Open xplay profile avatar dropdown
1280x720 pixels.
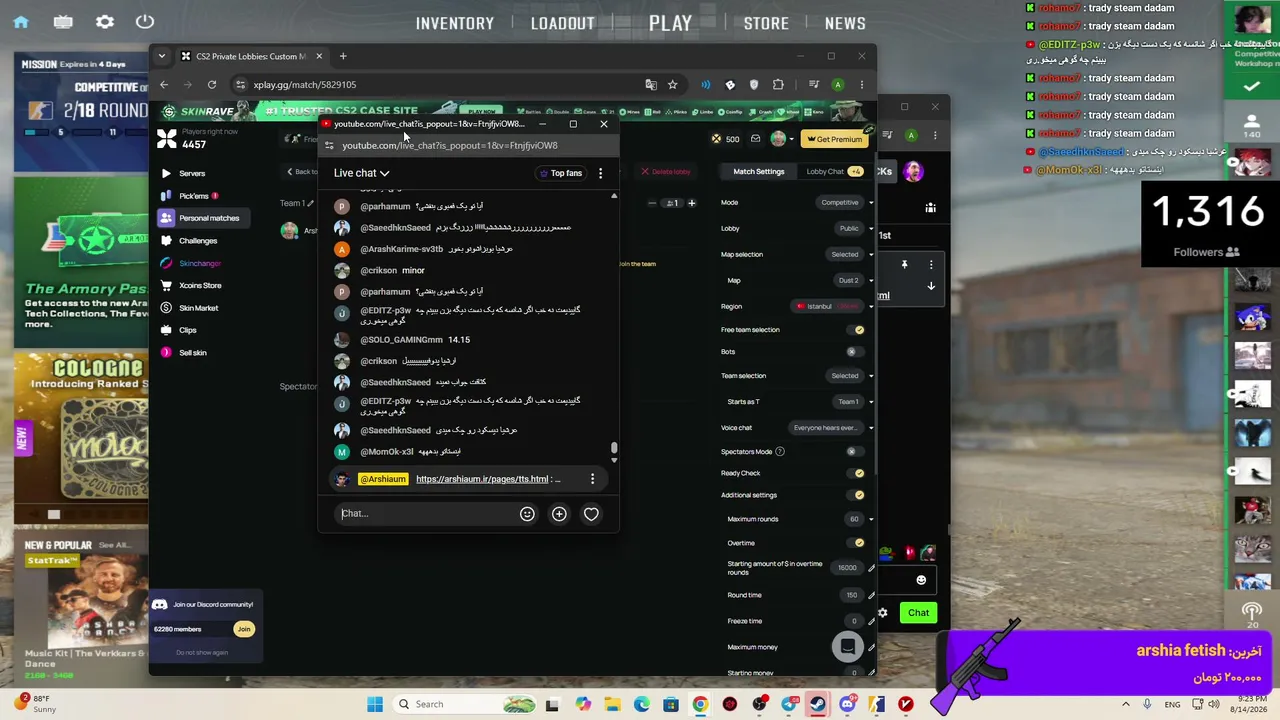[x=782, y=139]
